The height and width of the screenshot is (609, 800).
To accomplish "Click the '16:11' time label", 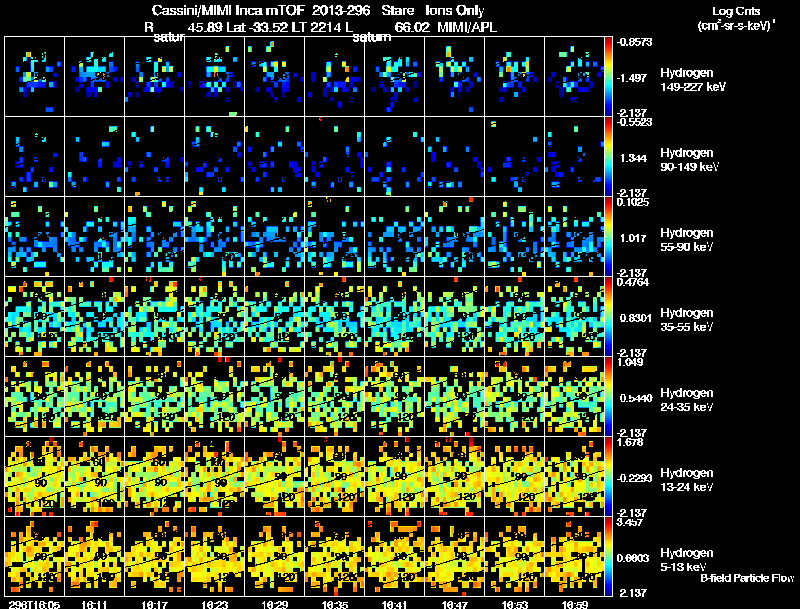I will coord(94,604).
